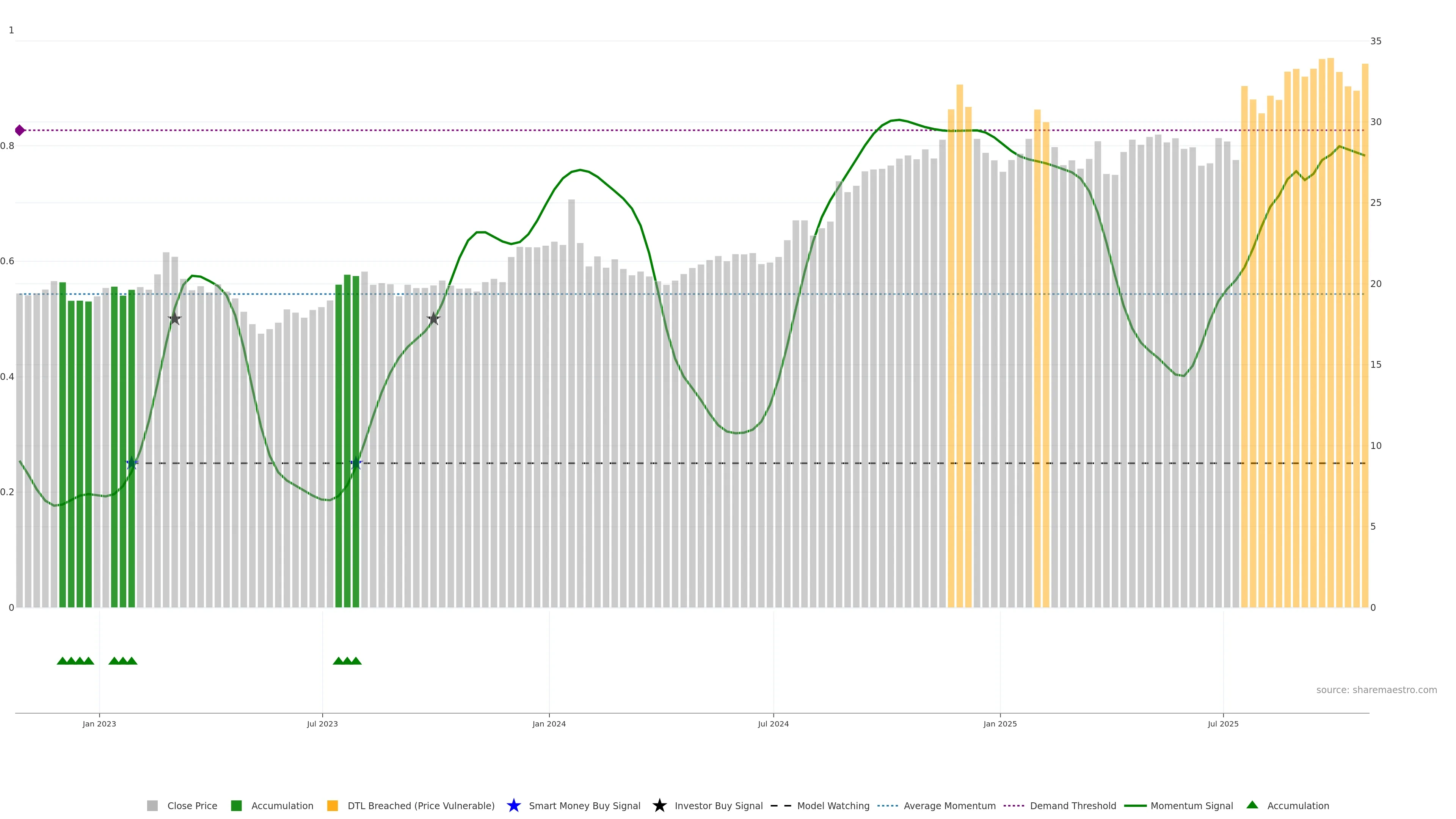Screen dimensions: 1456x819
Task: Click the Jul 2025 axis label
Action: (x=1222, y=724)
